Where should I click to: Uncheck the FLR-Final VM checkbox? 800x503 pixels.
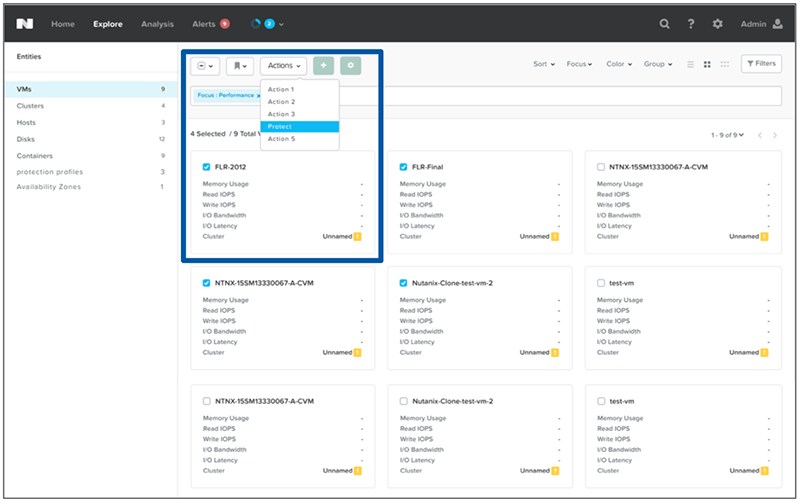(403, 167)
